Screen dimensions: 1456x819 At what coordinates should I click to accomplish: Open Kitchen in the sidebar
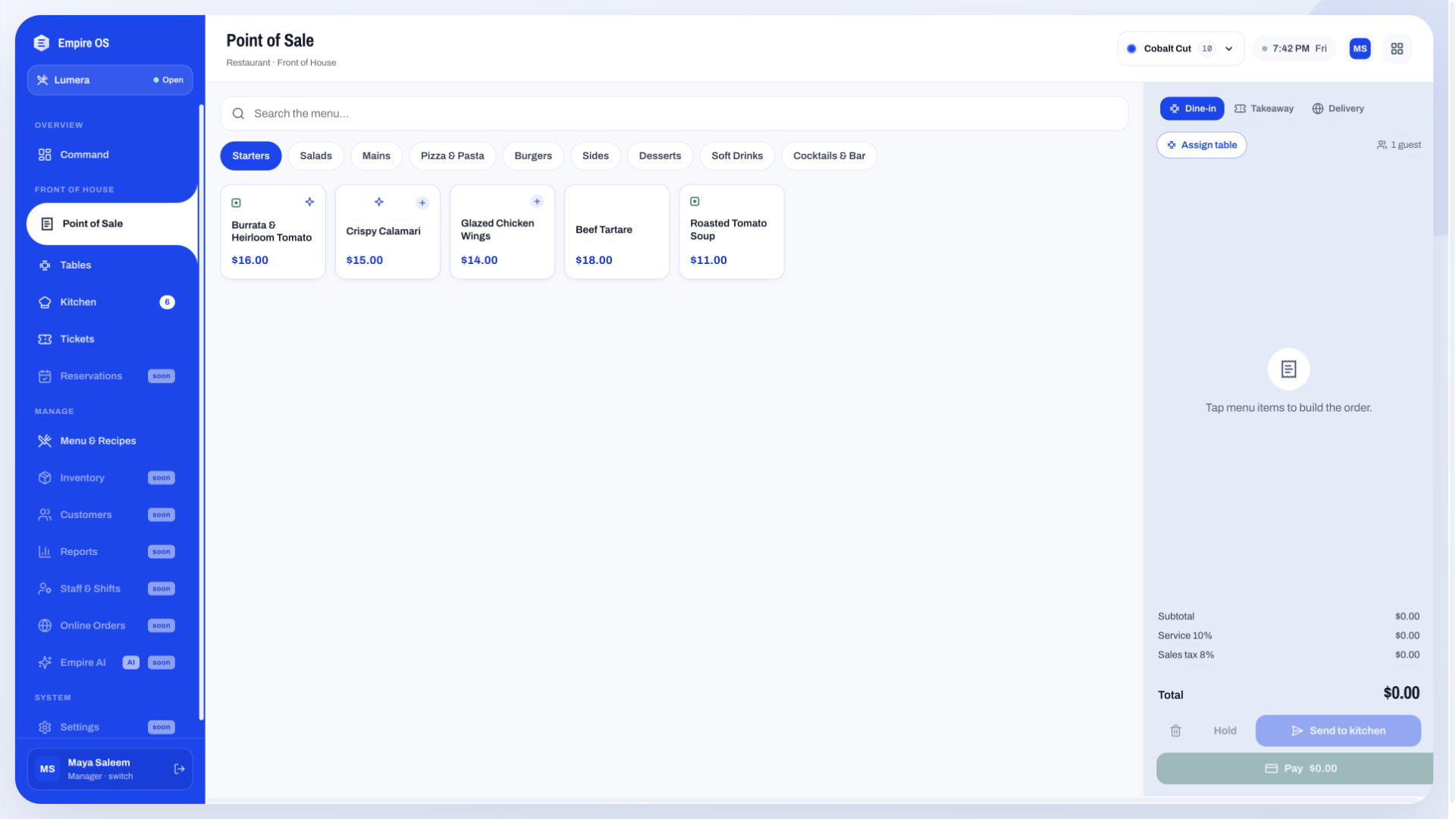point(111,303)
